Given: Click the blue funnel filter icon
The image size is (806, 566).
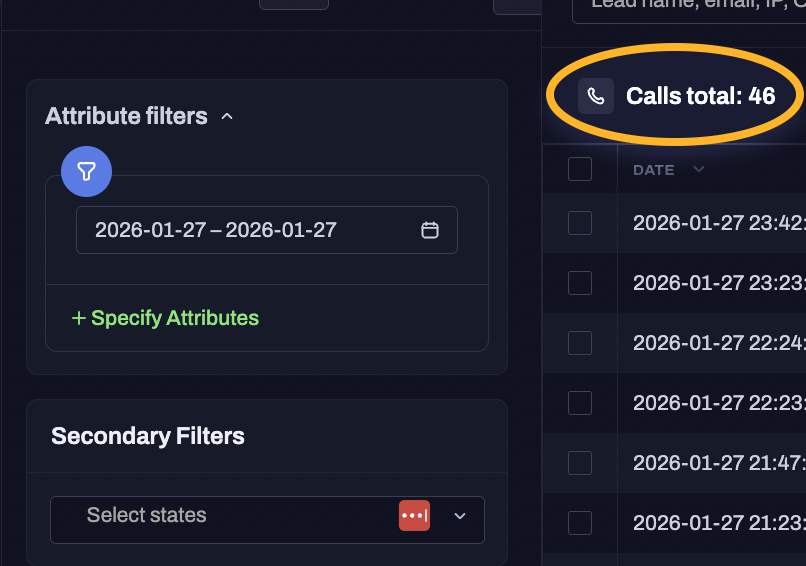Looking at the screenshot, I should 86,172.
